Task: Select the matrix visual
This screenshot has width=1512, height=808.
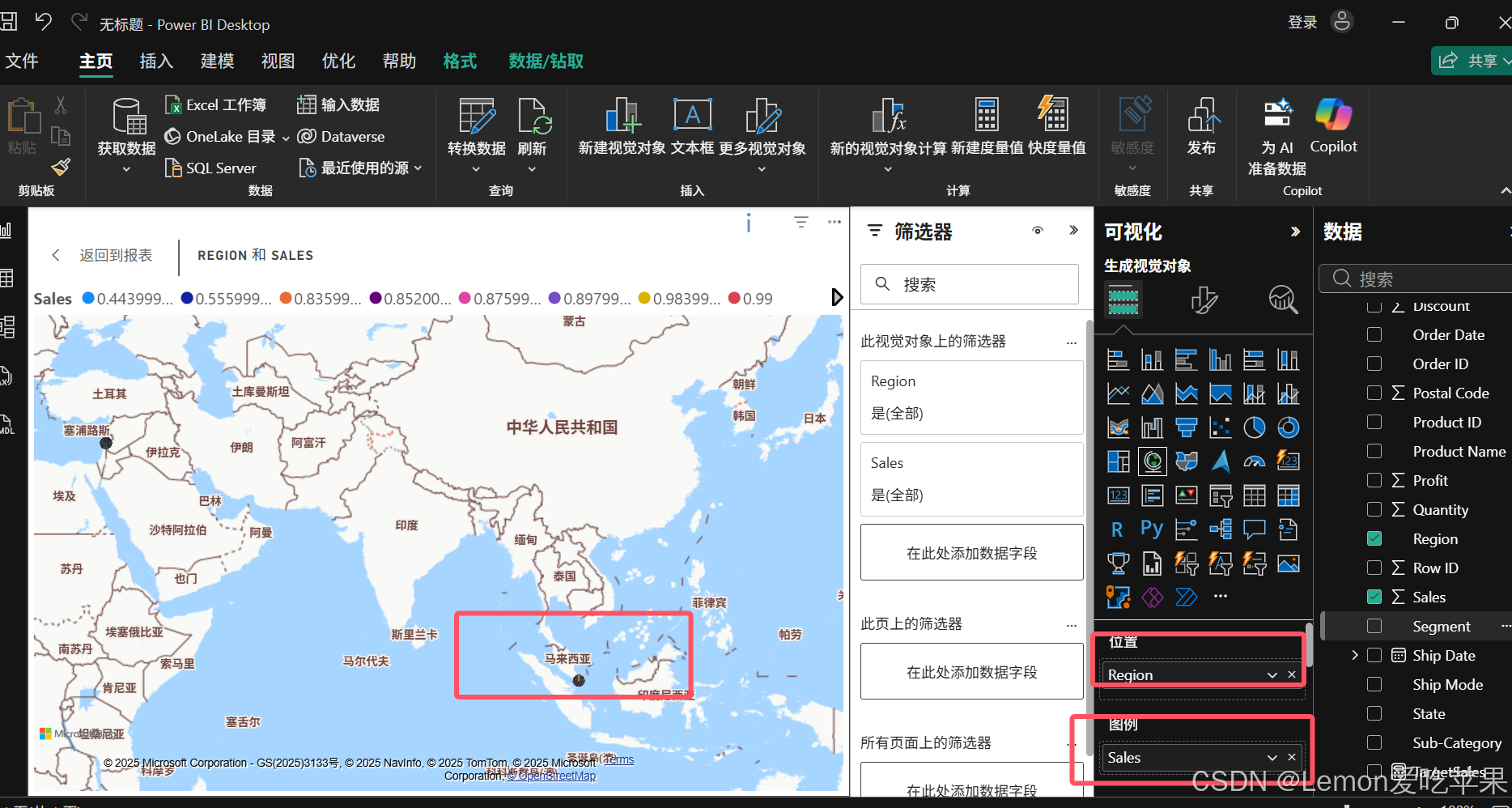Action: (1288, 495)
